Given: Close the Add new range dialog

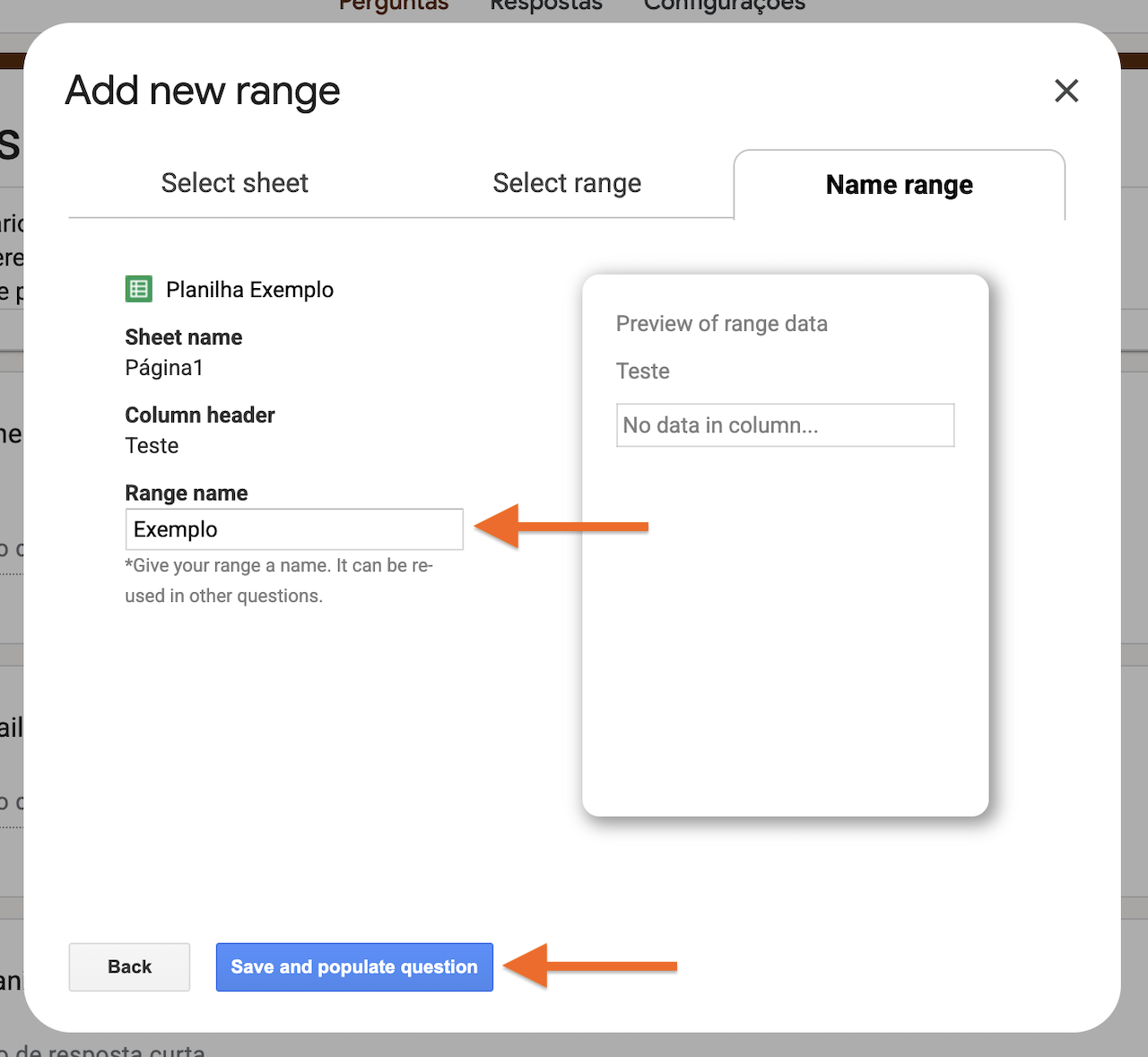Looking at the screenshot, I should pos(1066,91).
